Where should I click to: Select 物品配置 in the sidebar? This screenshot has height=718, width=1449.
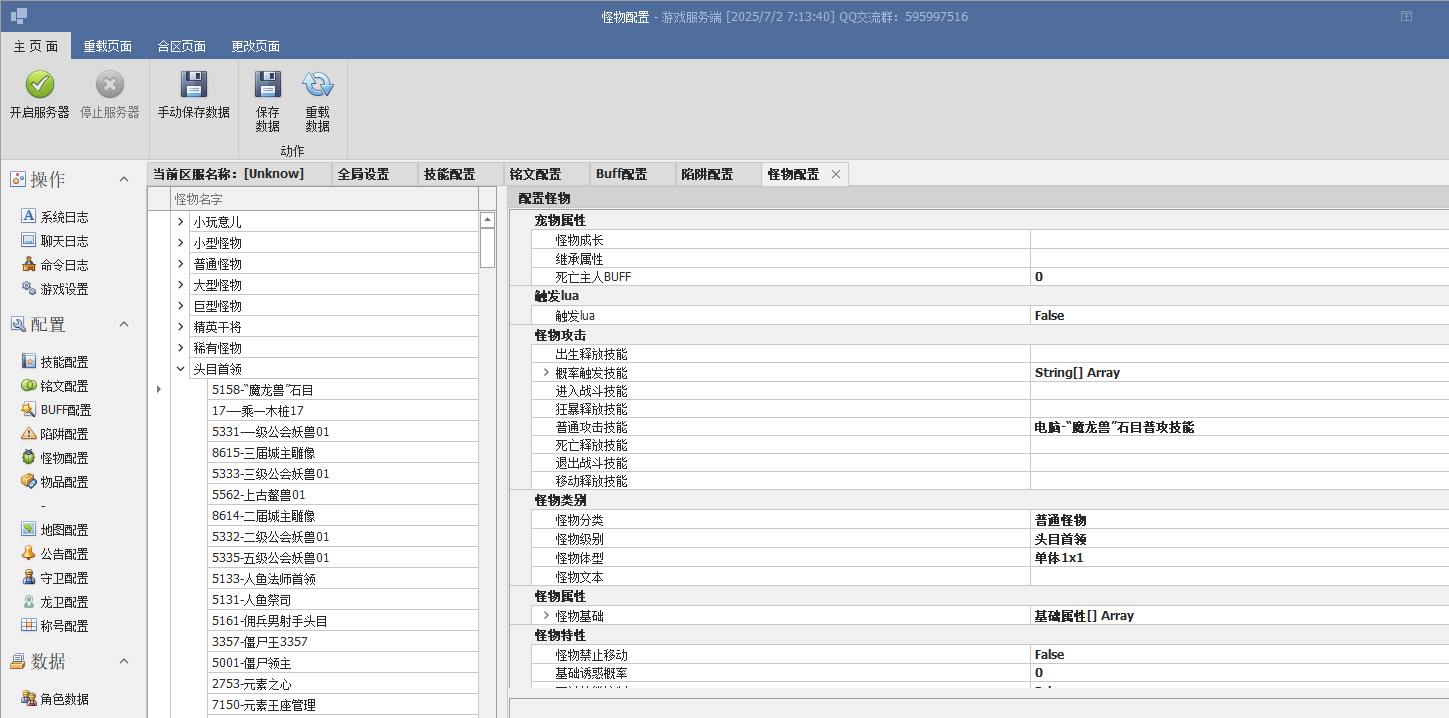tap(54, 482)
